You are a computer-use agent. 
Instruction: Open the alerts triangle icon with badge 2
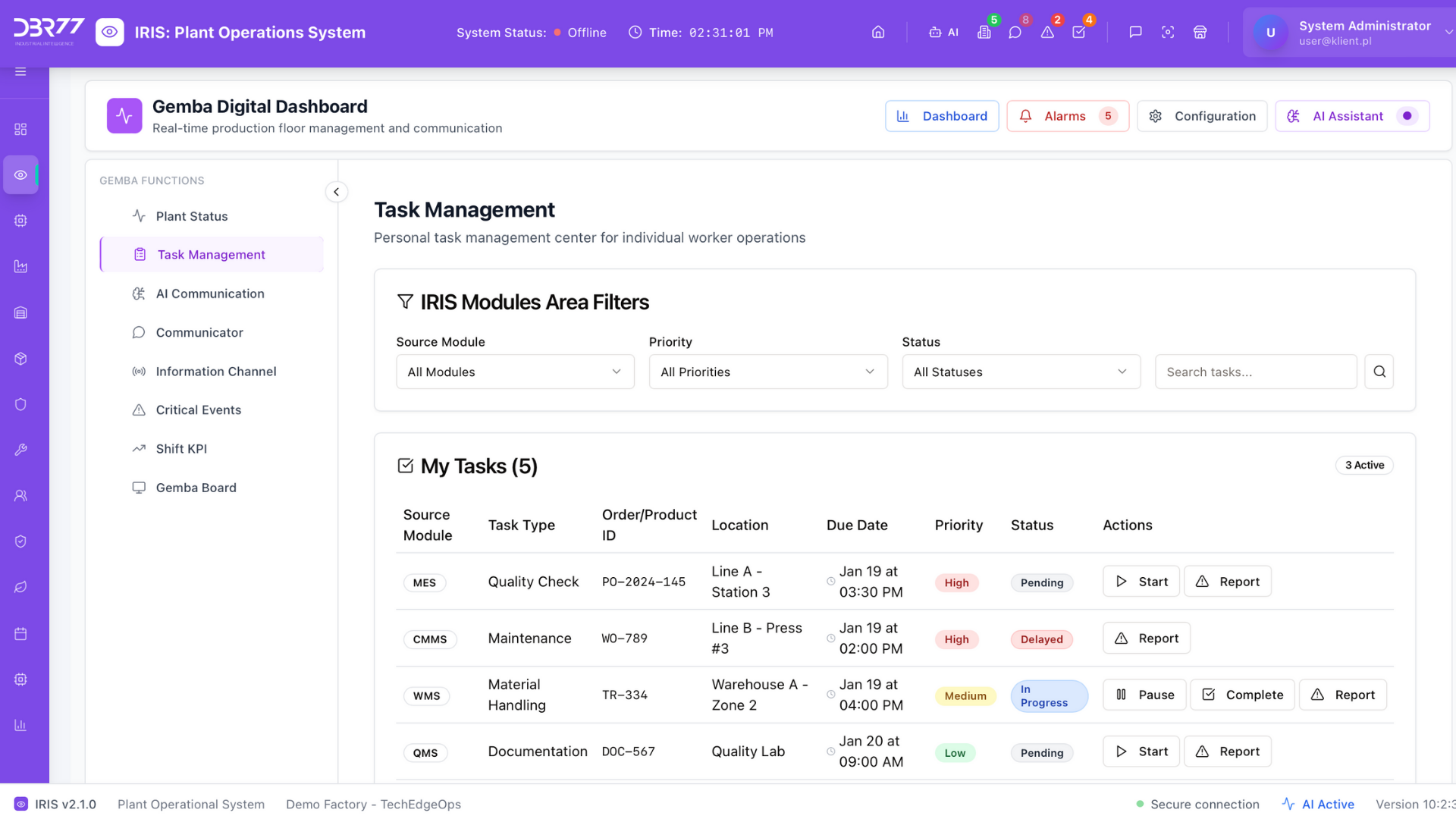(1047, 33)
